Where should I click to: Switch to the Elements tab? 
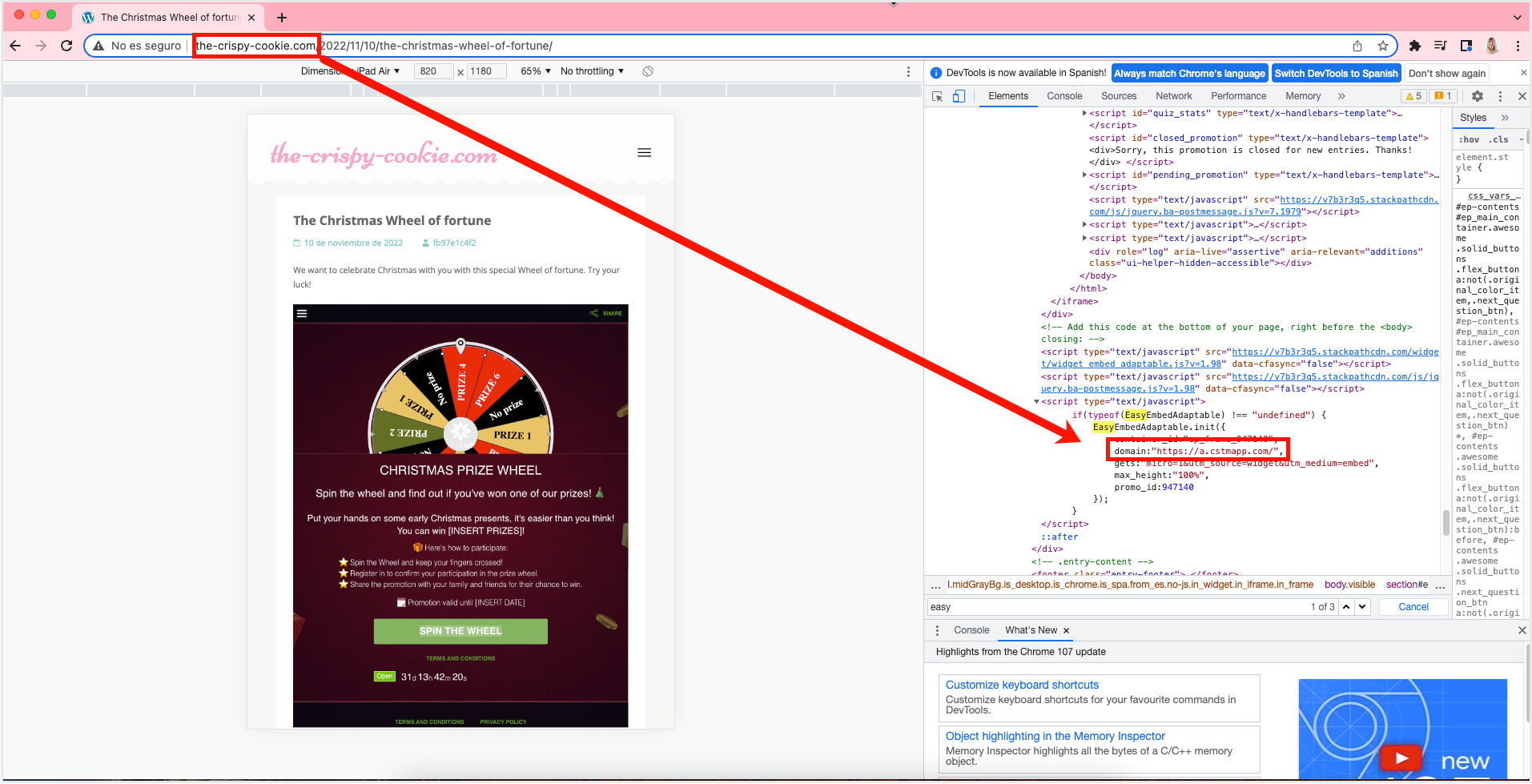point(1008,96)
